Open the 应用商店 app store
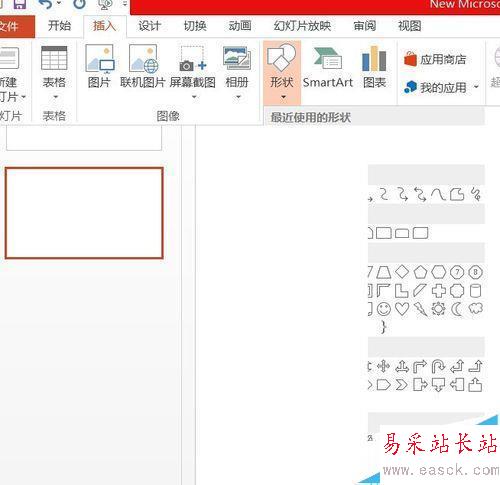This screenshot has width=500, height=485. click(435, 59)
